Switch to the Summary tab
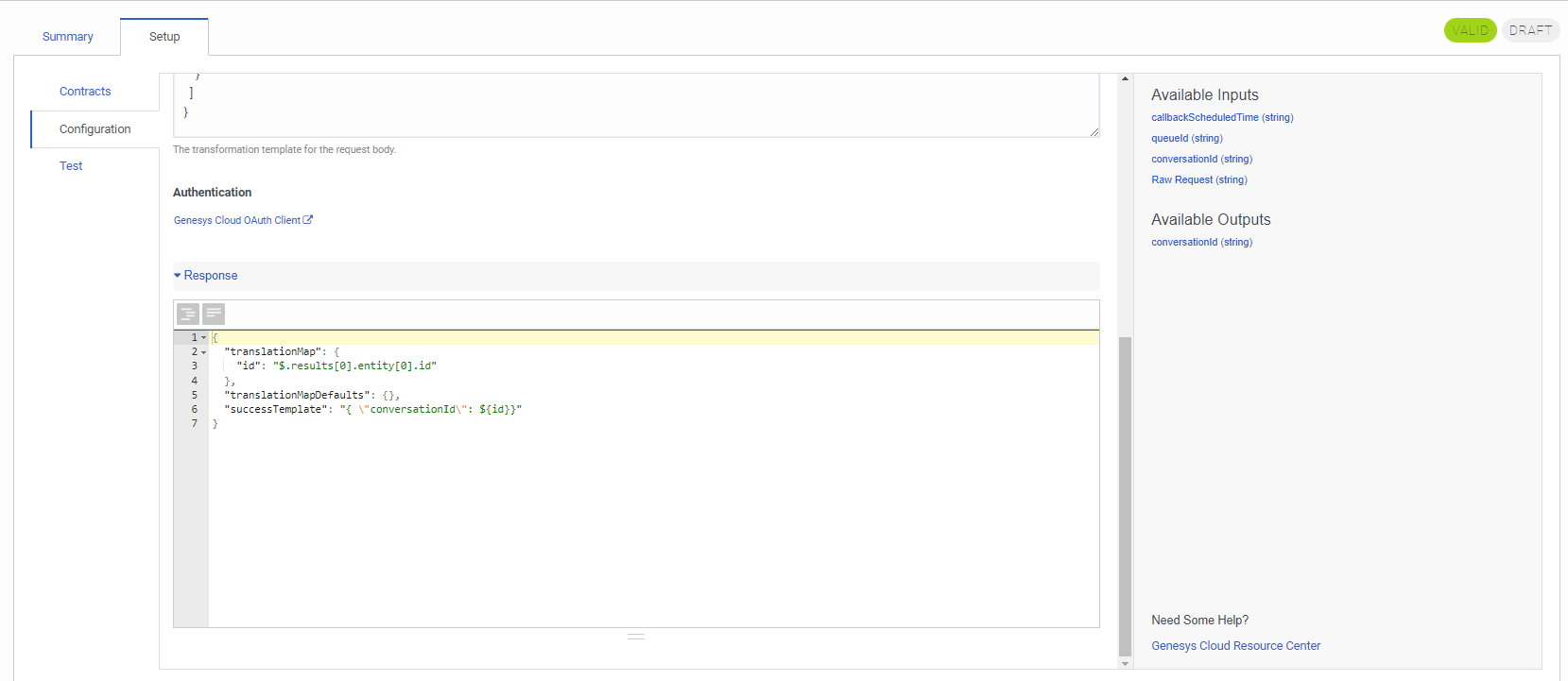Screen dimensions: 1568x681 pyautogui.click(x=68, y=37)
